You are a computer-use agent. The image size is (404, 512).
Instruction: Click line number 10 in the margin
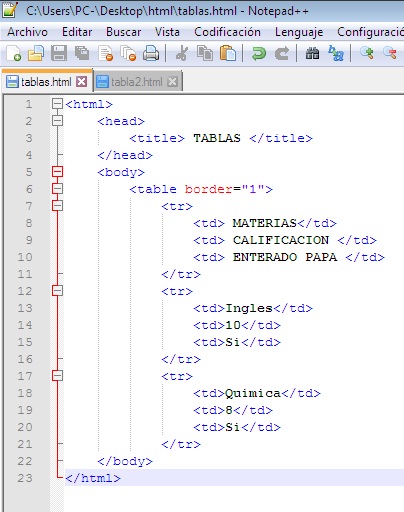point(25,257)
